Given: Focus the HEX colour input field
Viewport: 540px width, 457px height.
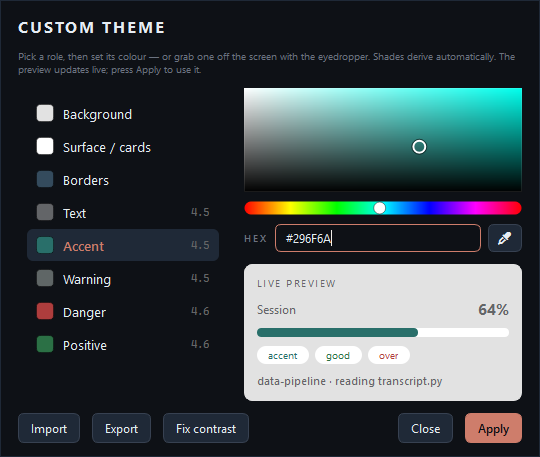Looking at the screenshot, I should (x=378, y=238).
